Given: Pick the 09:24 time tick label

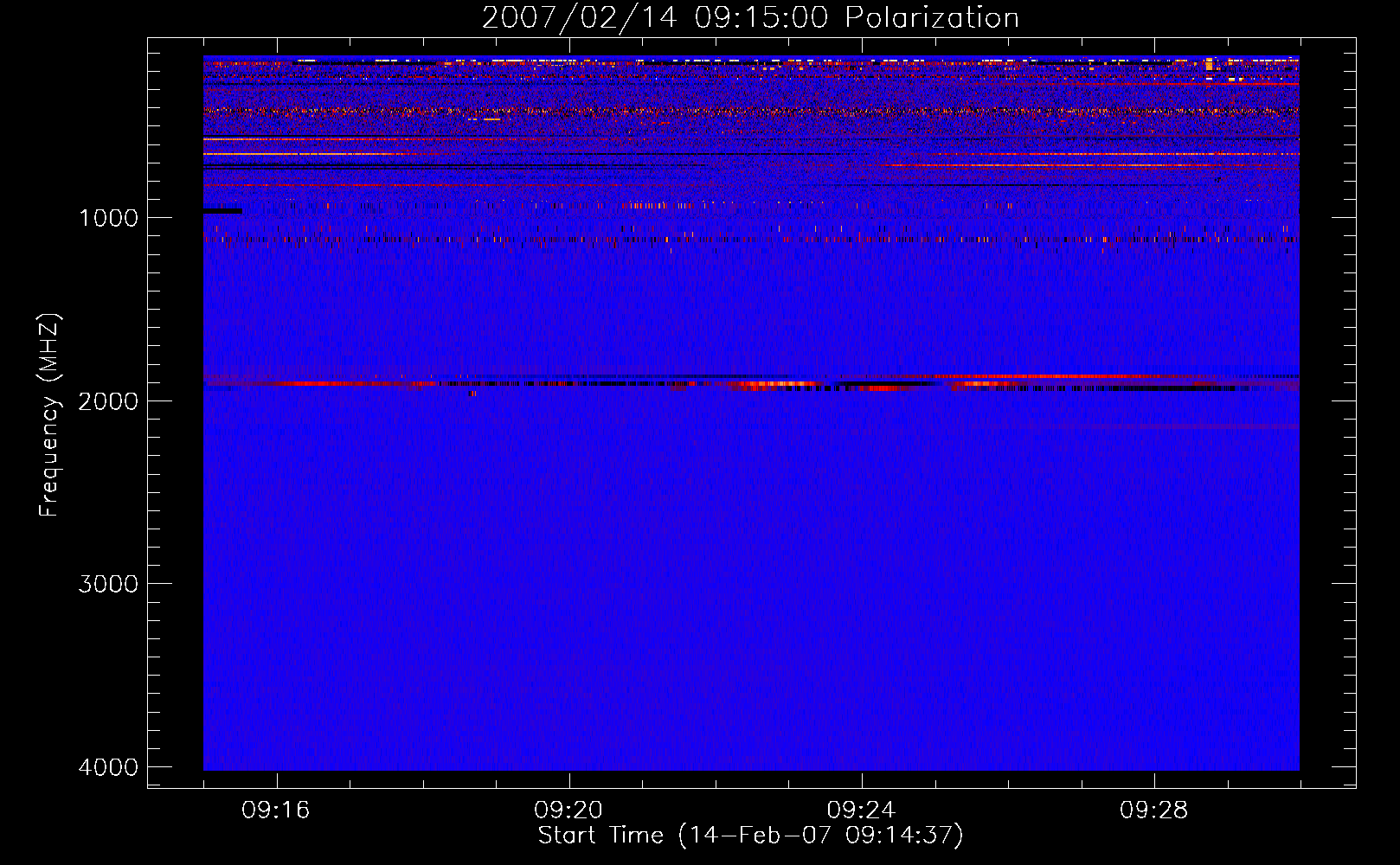Looking at the screenshot, I should (861, 811).
